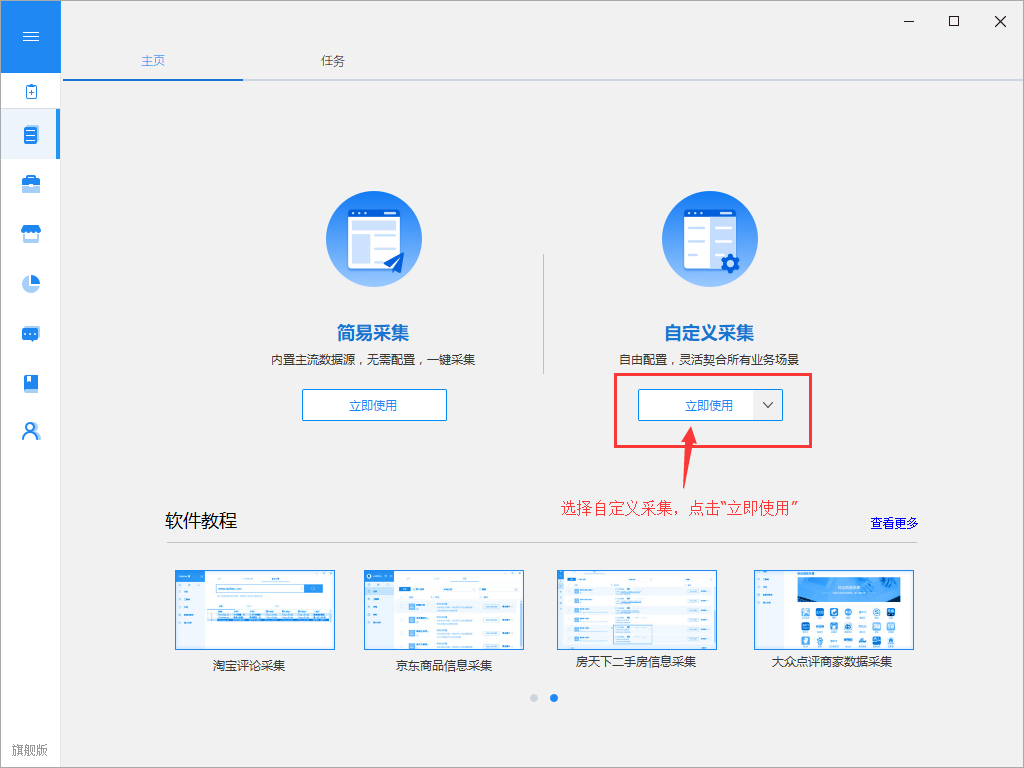1024x768 pixels.
Task: Open the user account profile icon
Action: pyautogui.click(x=30, y=431)
